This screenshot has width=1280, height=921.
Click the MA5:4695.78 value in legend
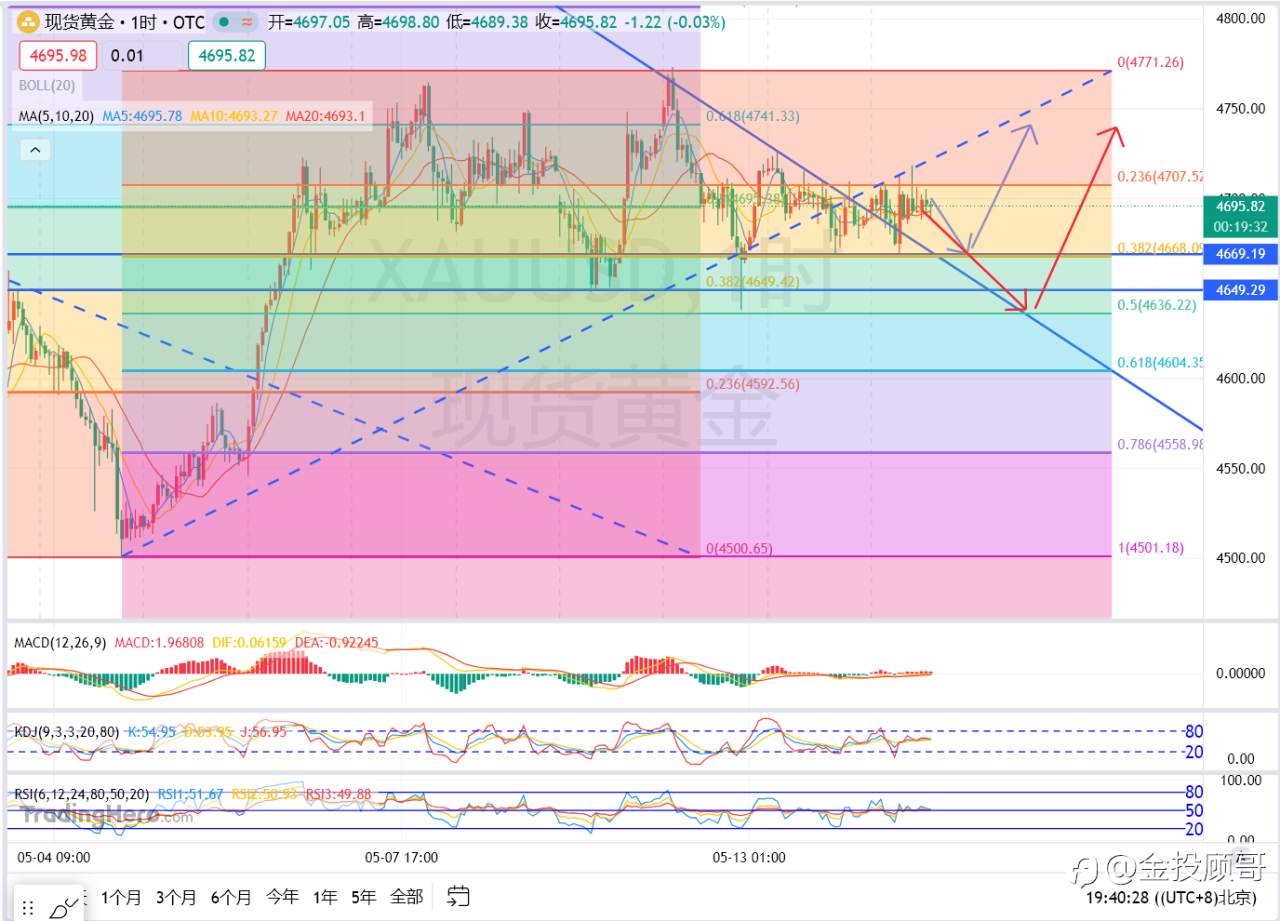(x=143, y=116)
